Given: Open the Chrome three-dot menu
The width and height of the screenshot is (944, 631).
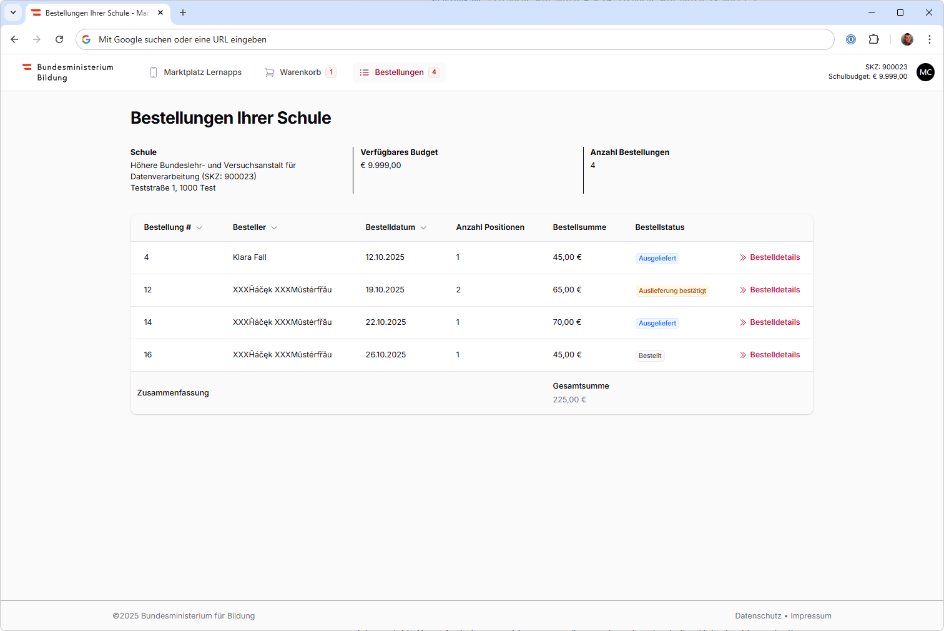Looking at the screenshot, I should pos(930,39).
